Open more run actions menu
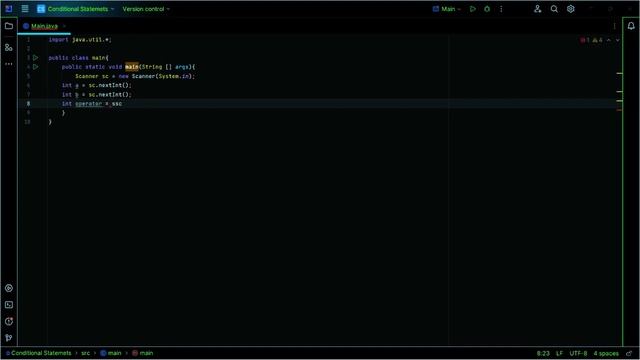 tap(501, 9)
